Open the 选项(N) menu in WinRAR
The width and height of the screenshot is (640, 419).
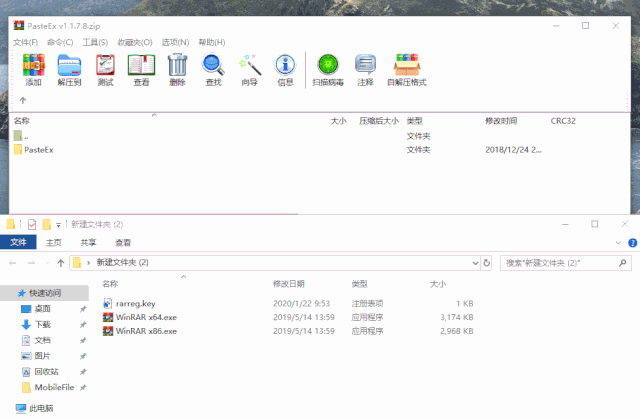pos(175,42)
